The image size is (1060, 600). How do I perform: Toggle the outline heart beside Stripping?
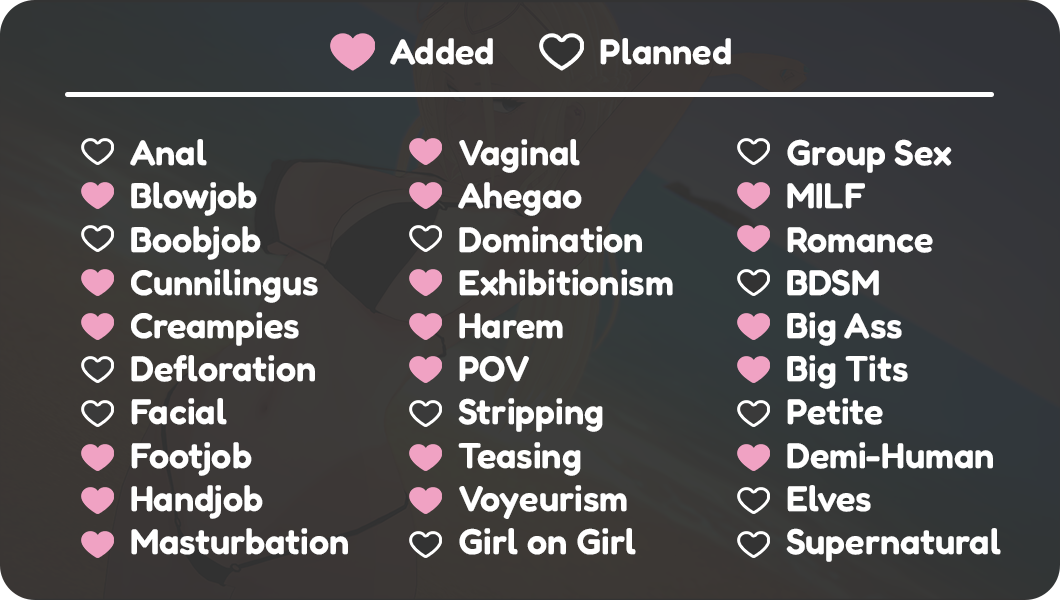425,413
